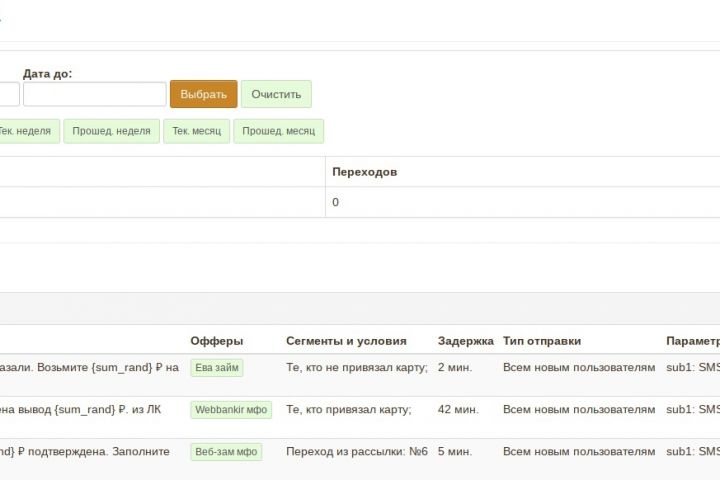Click the Задержка column header

(x=465, y=341)
